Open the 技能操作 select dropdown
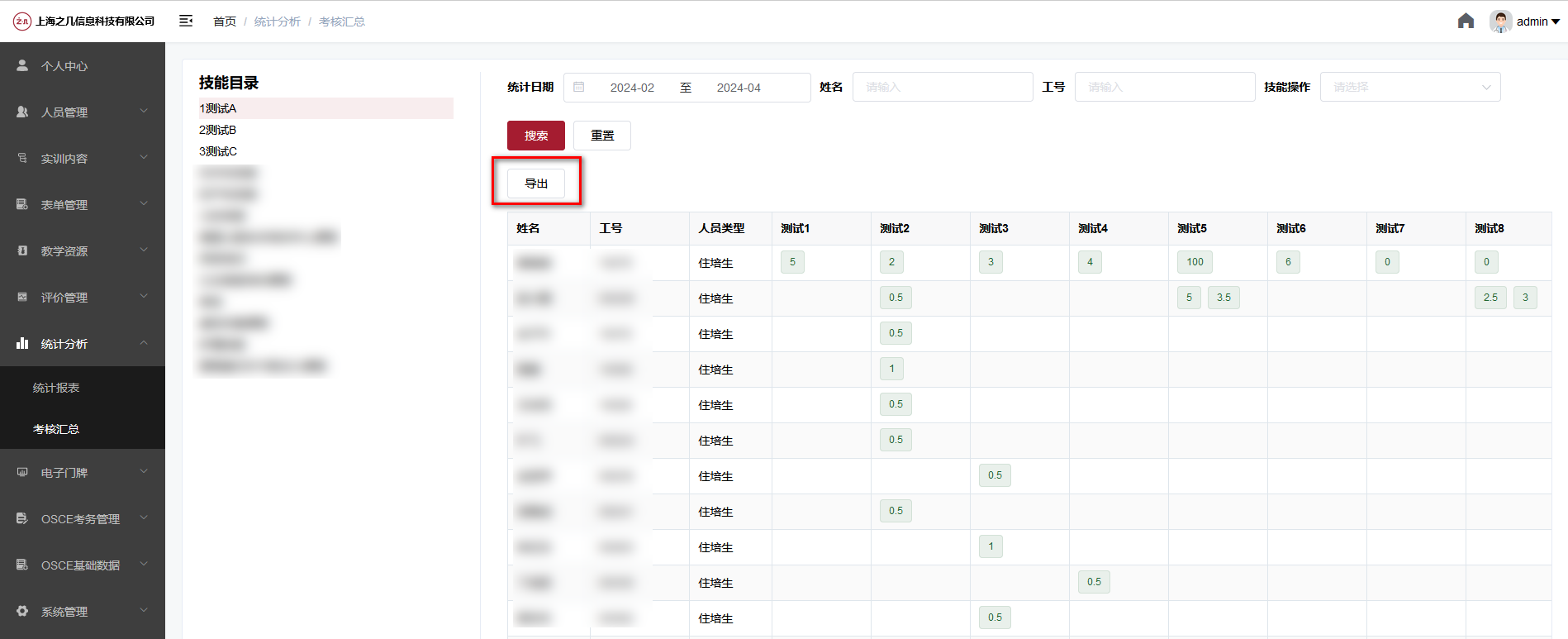 click(1410, 87)
